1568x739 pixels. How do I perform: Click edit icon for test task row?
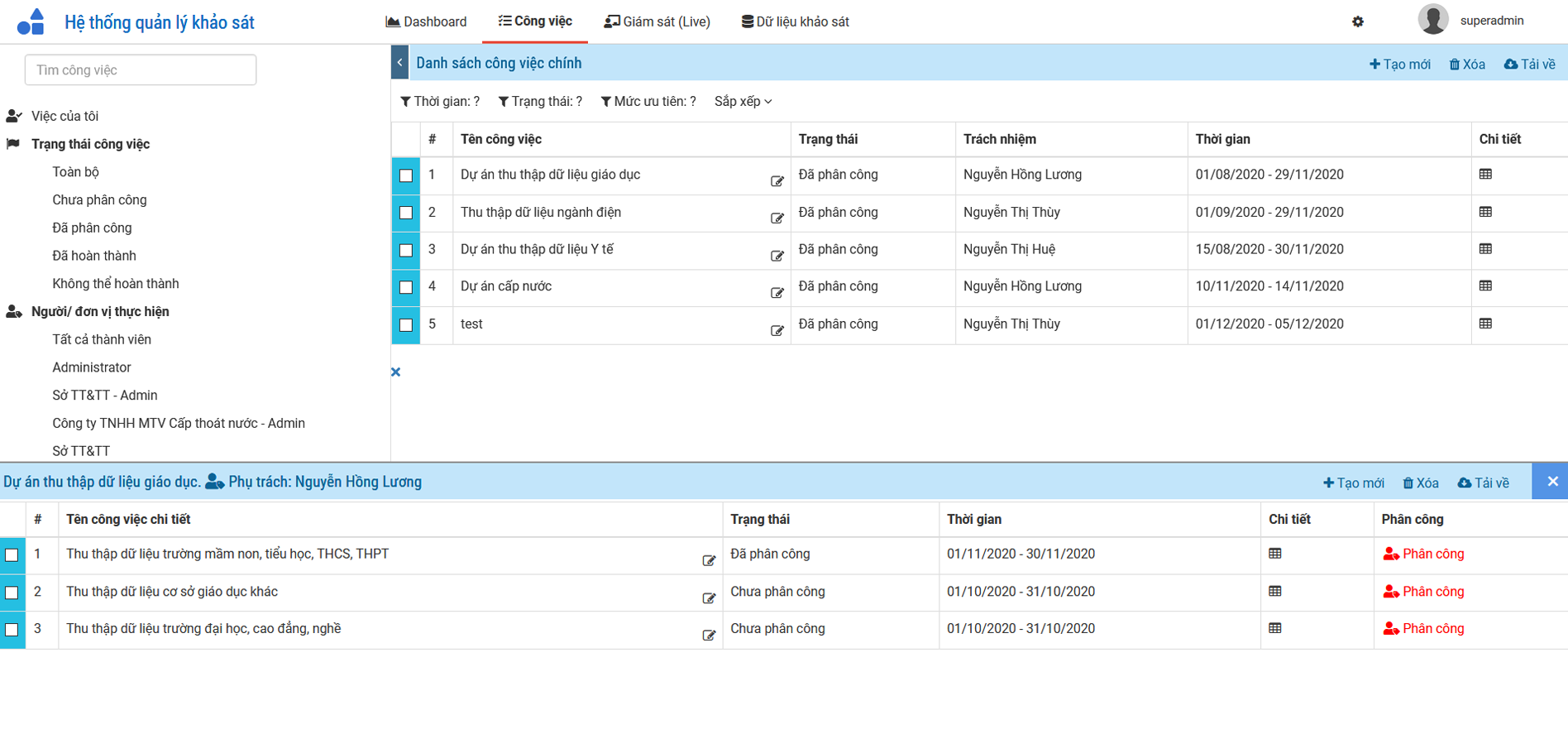[x=777, y=331]
